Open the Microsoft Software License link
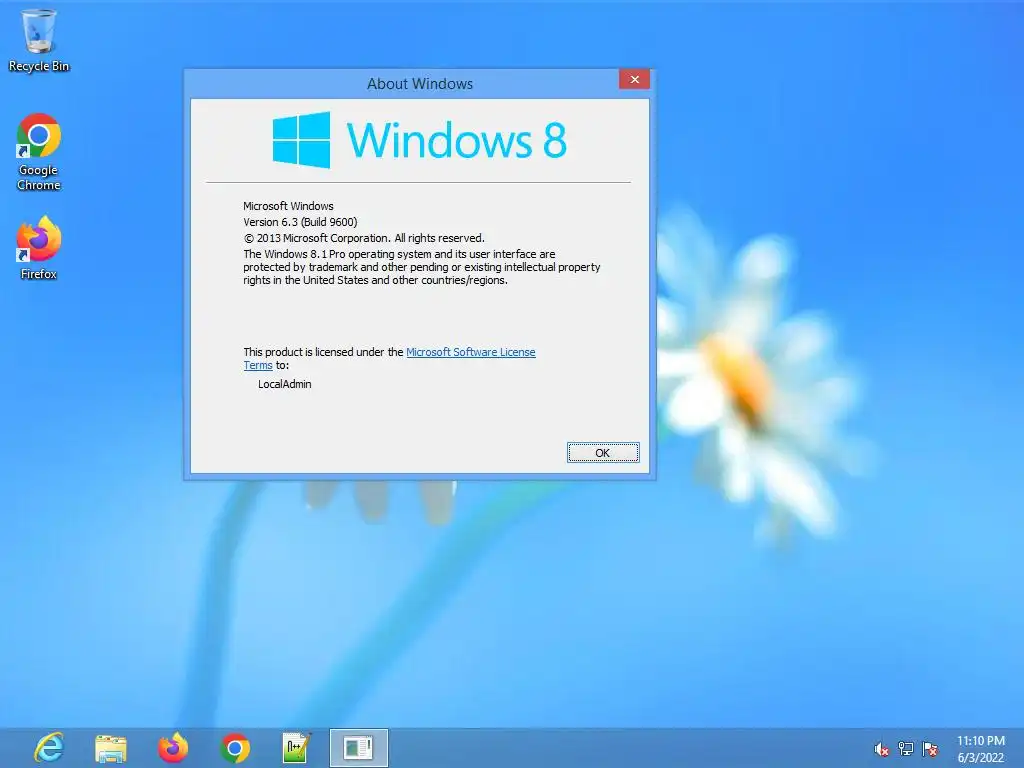 pyautogui.click(x=471, y=352)
